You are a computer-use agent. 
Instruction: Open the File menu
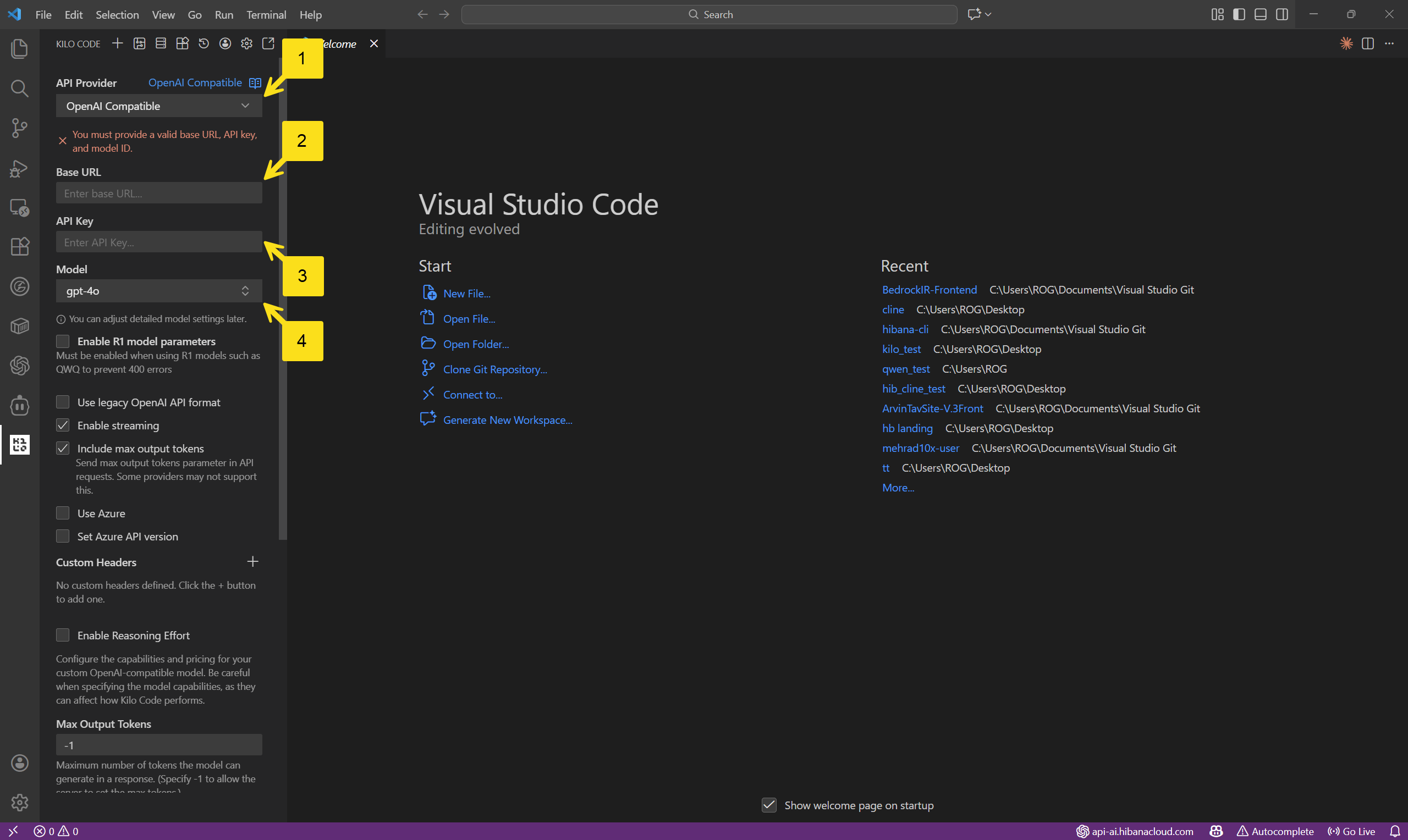[43, 15]
